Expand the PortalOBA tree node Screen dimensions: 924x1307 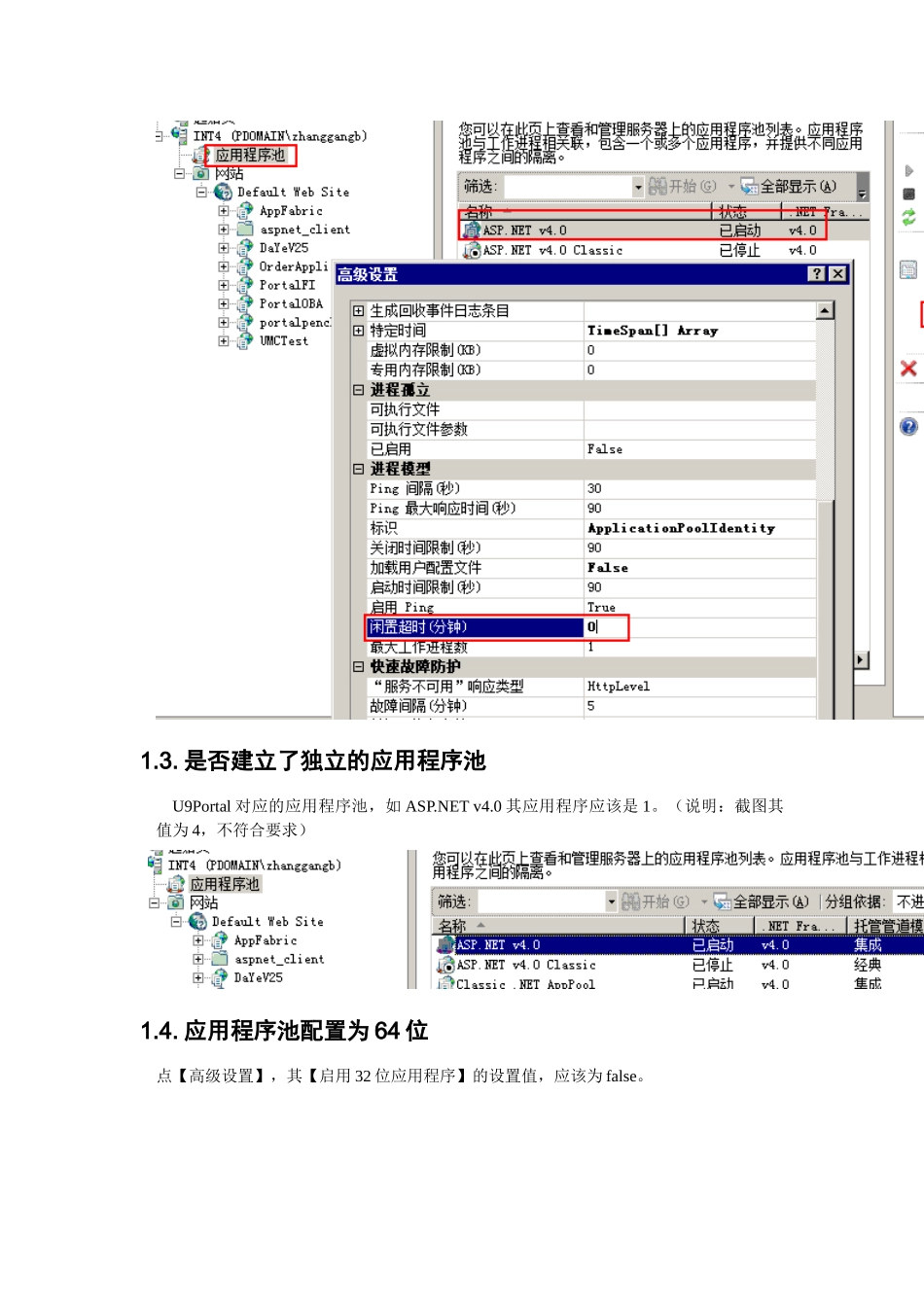224,304
